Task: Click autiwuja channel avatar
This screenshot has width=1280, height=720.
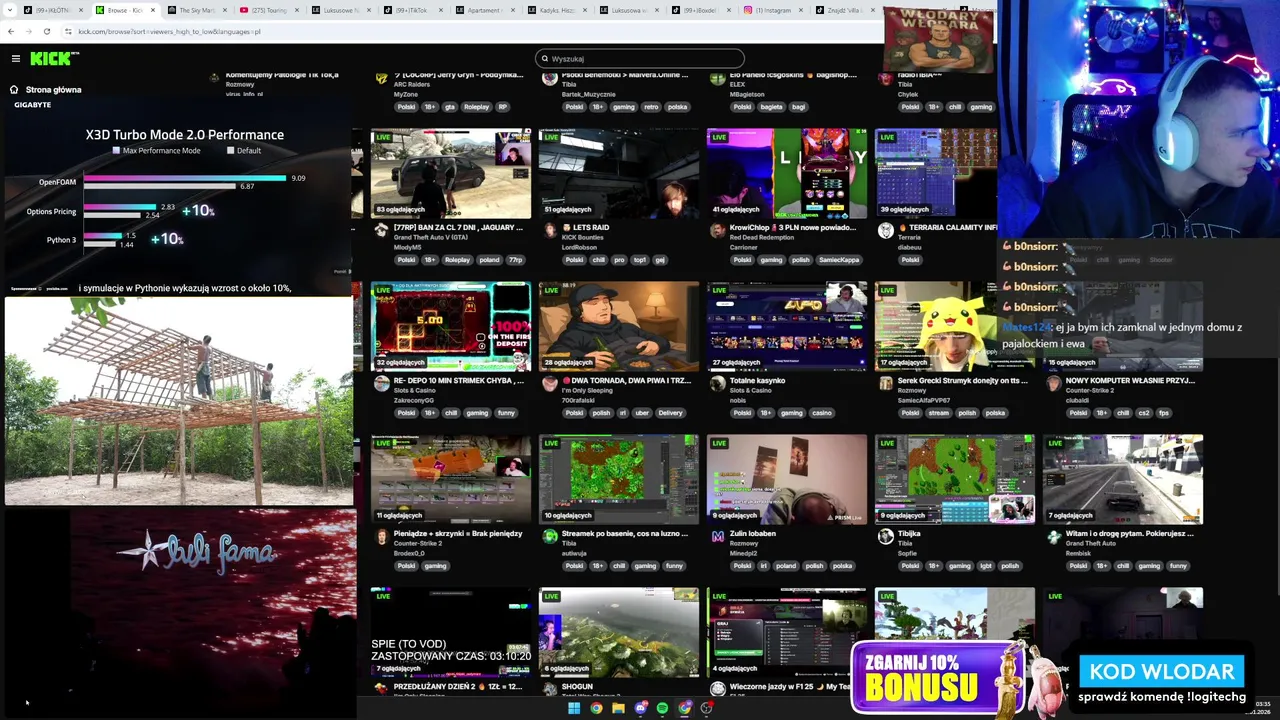Action: click(550, 536)
